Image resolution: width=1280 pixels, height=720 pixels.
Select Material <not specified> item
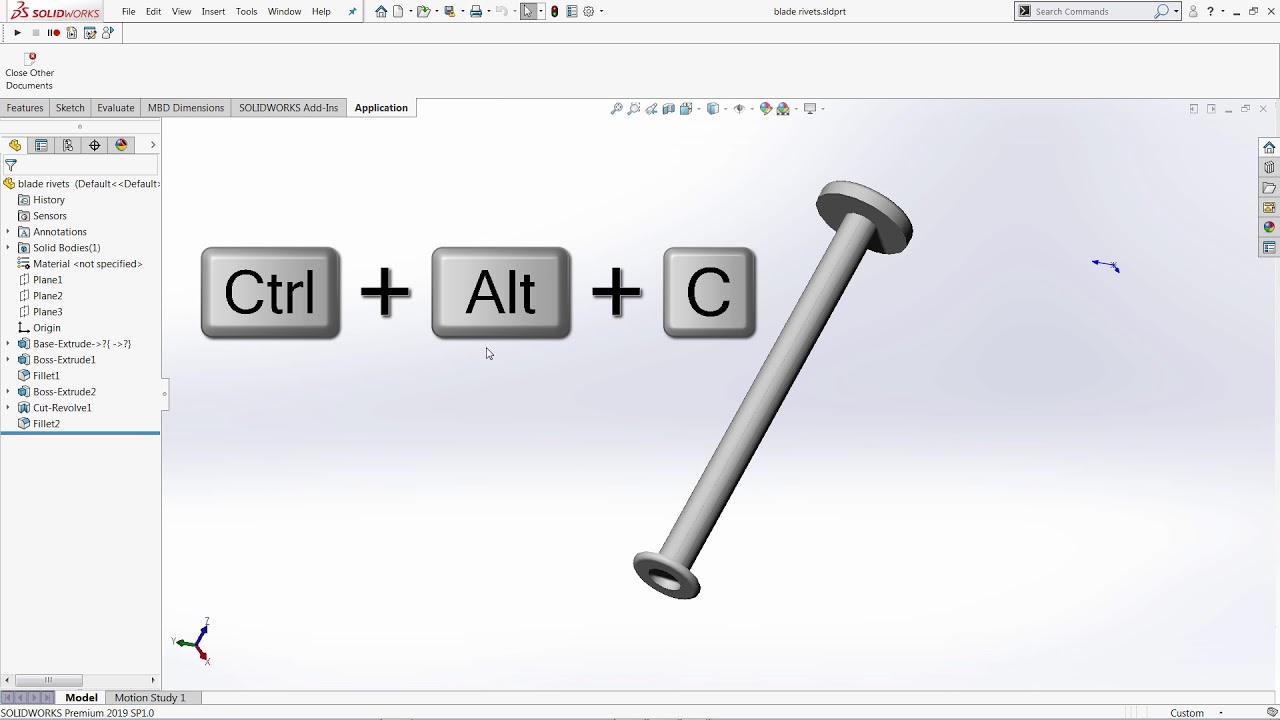point(87,264)
